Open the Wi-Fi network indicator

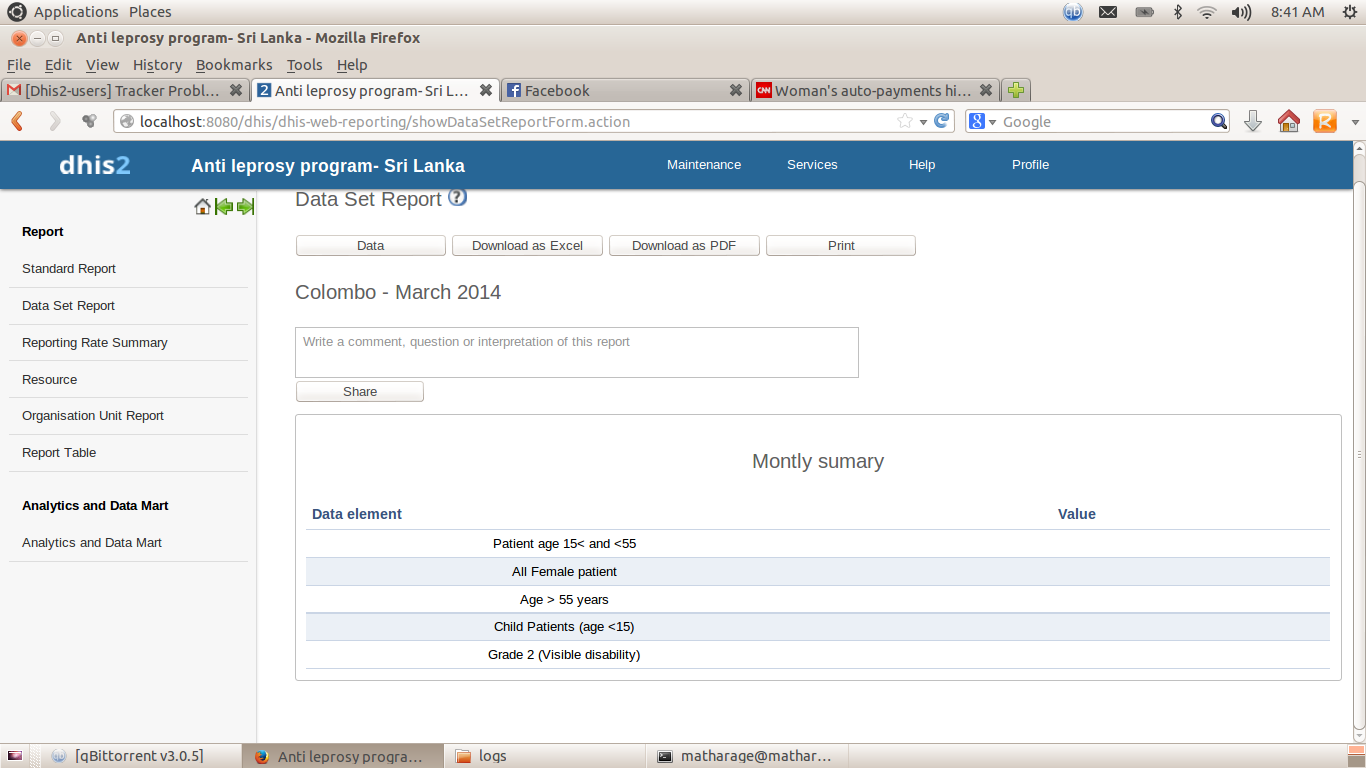click(x=1207, y=12)
